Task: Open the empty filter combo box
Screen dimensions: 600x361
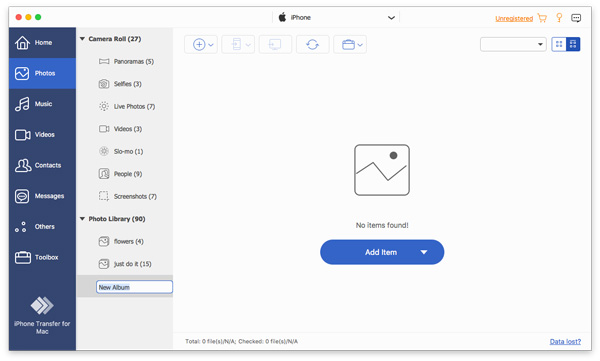Action: pyautogui.click(x=513, y=44)
